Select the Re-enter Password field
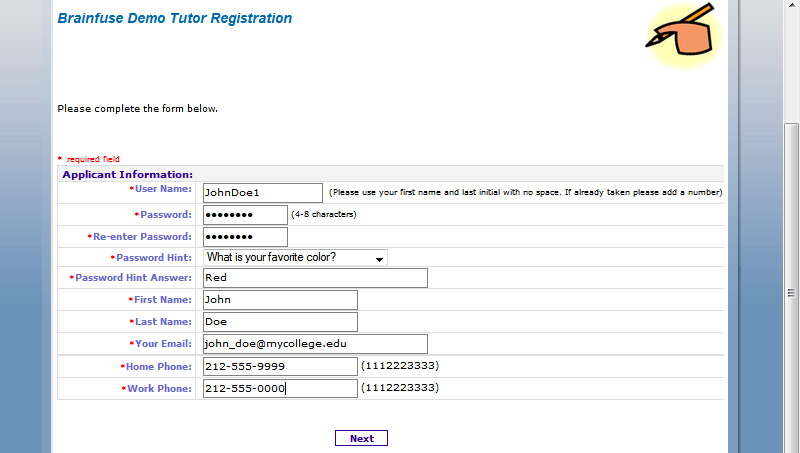This screenshot has width=800, height=453. 244,237
